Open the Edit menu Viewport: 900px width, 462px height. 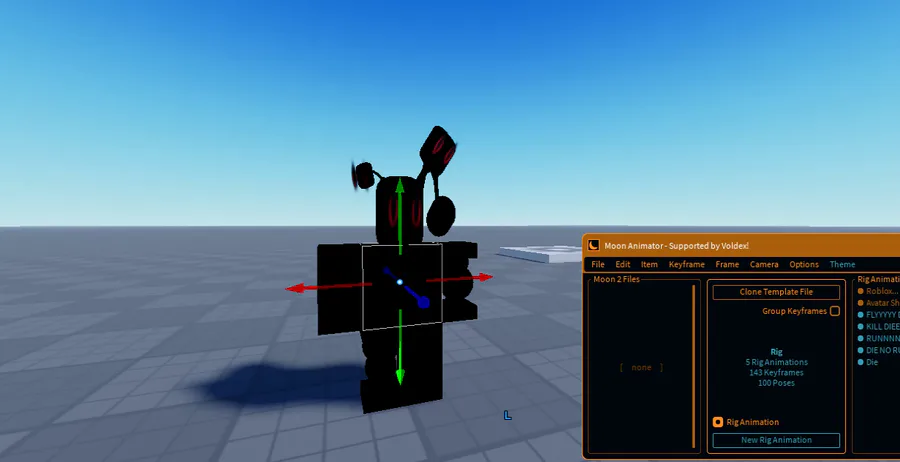click(x=623, y=265)
